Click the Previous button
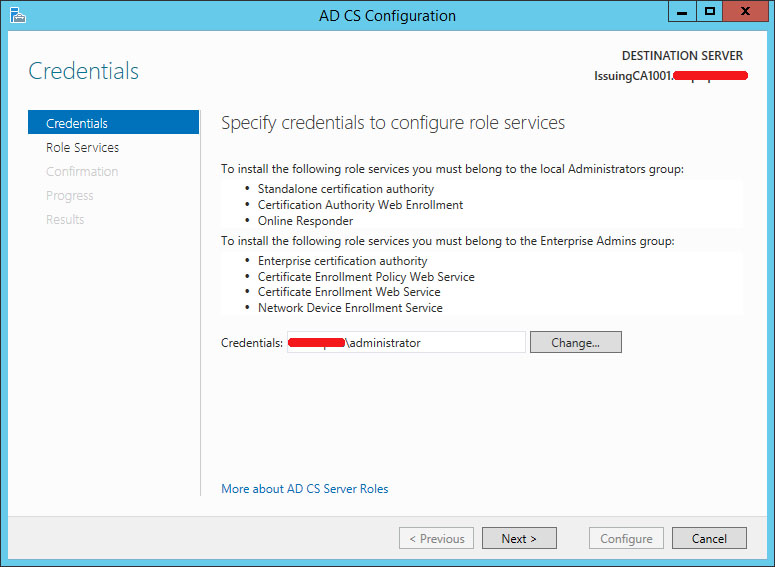The height and width of the screenshot is (567, 775). pyautogui.click(x=436, y=538)
